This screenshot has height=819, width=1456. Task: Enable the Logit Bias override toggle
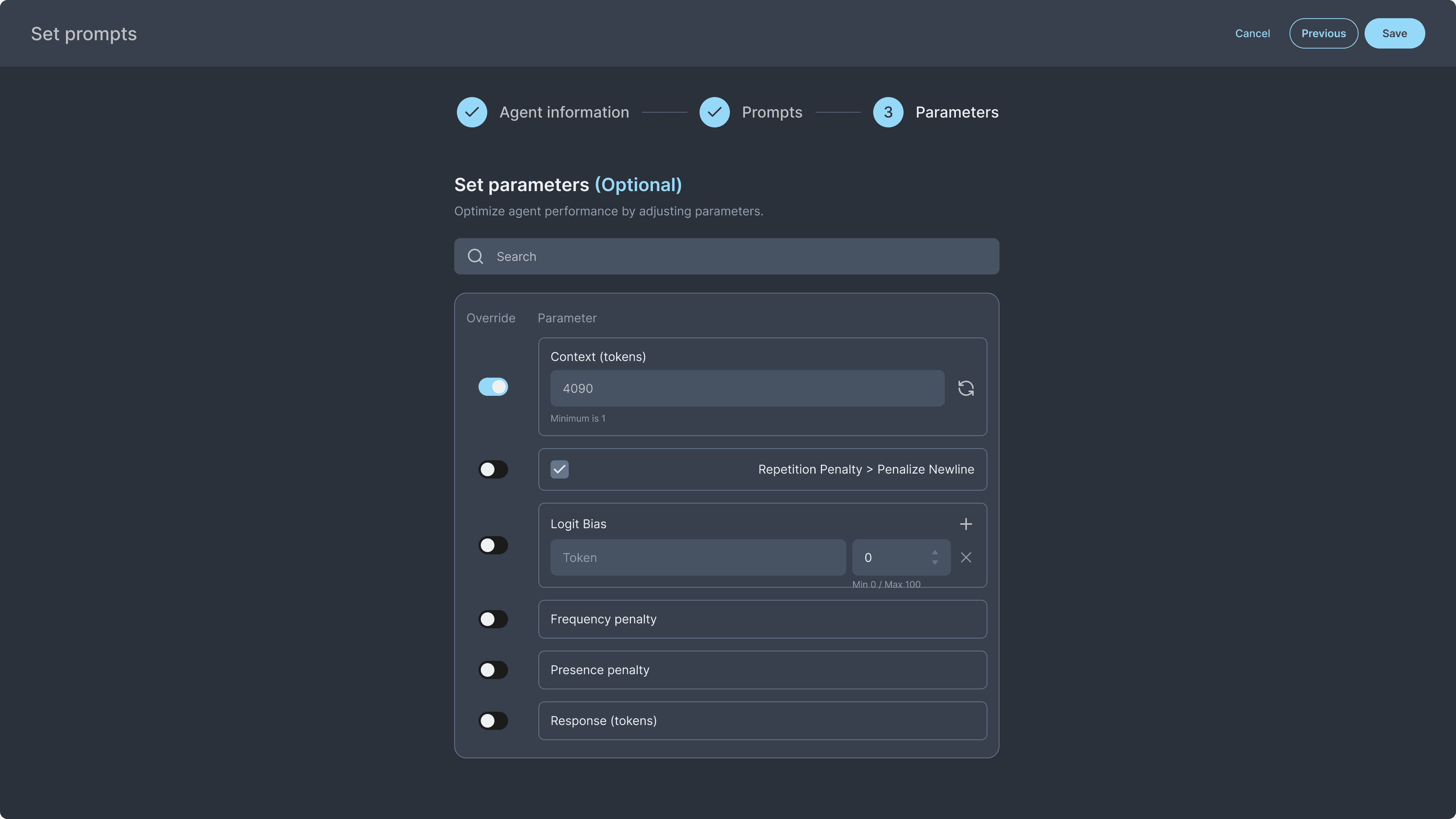pos(493,546)
